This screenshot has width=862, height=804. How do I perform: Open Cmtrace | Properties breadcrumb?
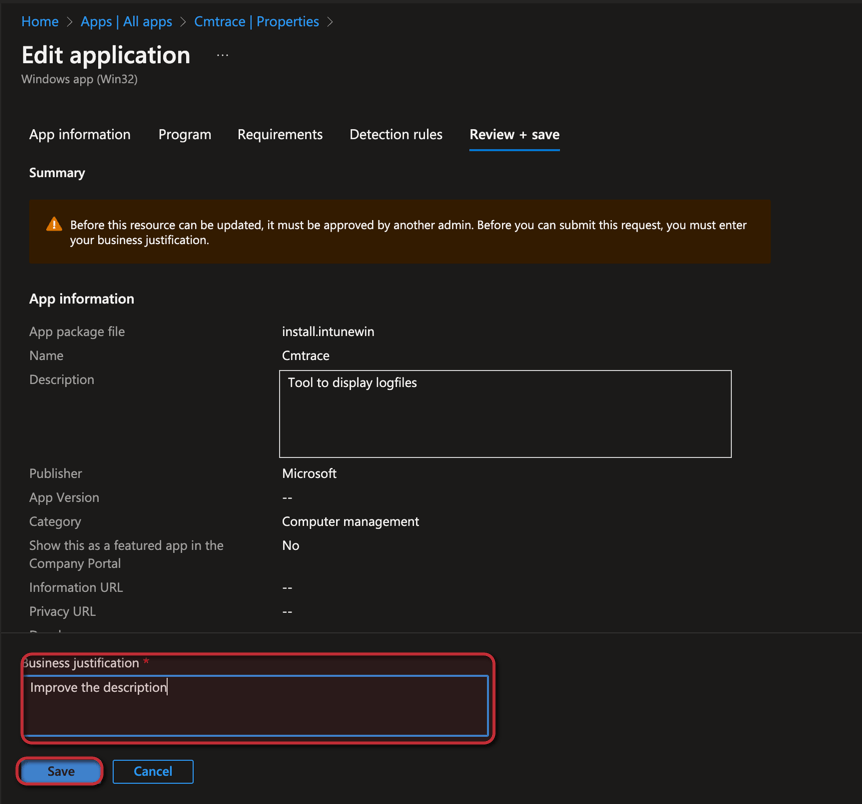coord(256,21)
